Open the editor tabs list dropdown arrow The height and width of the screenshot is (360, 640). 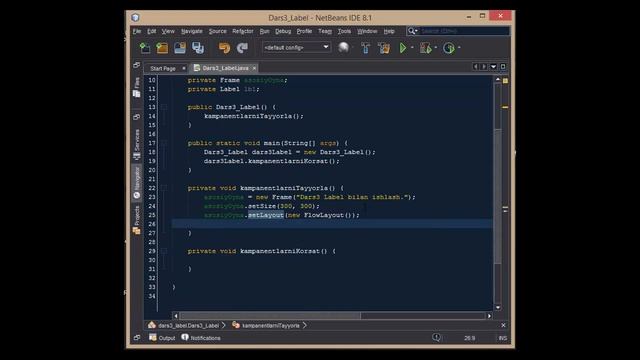[493, 67]
